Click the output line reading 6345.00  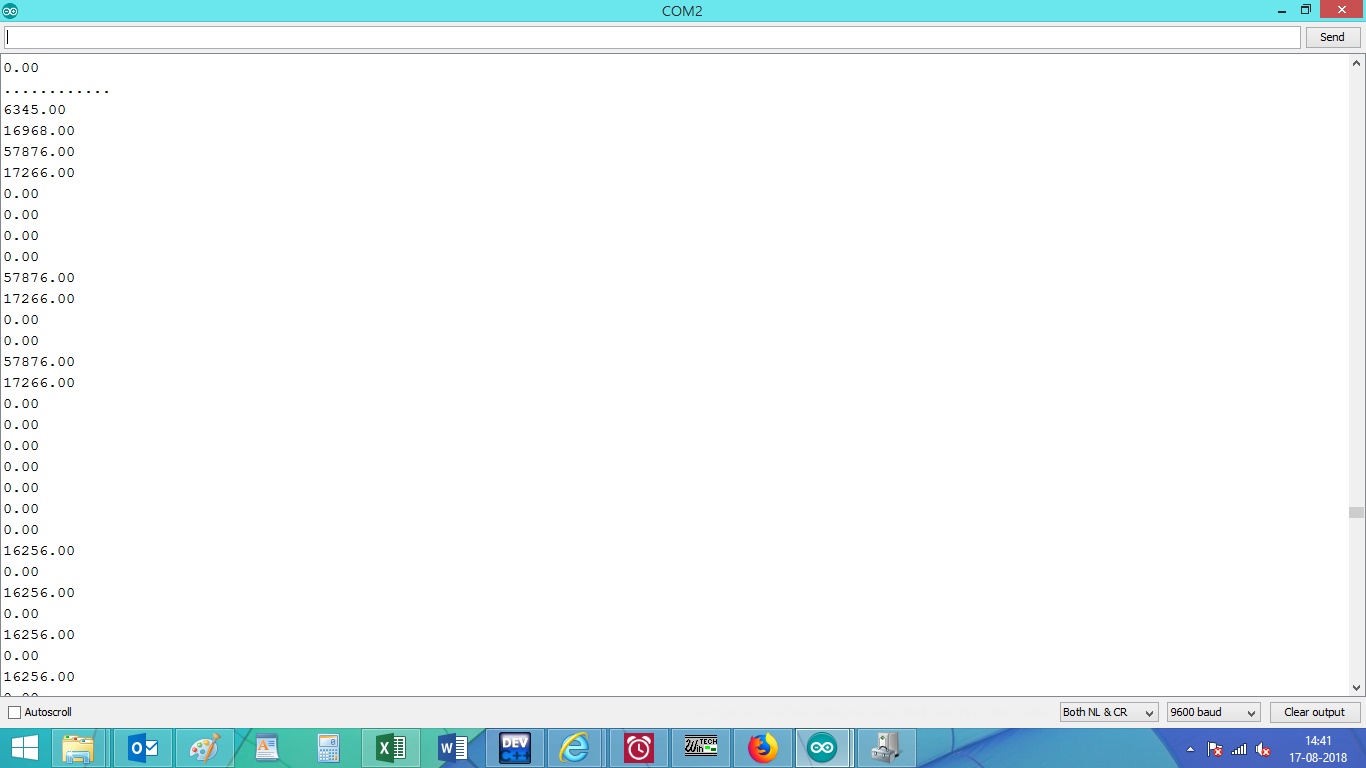pyautogui.click(x=35, y=110)
